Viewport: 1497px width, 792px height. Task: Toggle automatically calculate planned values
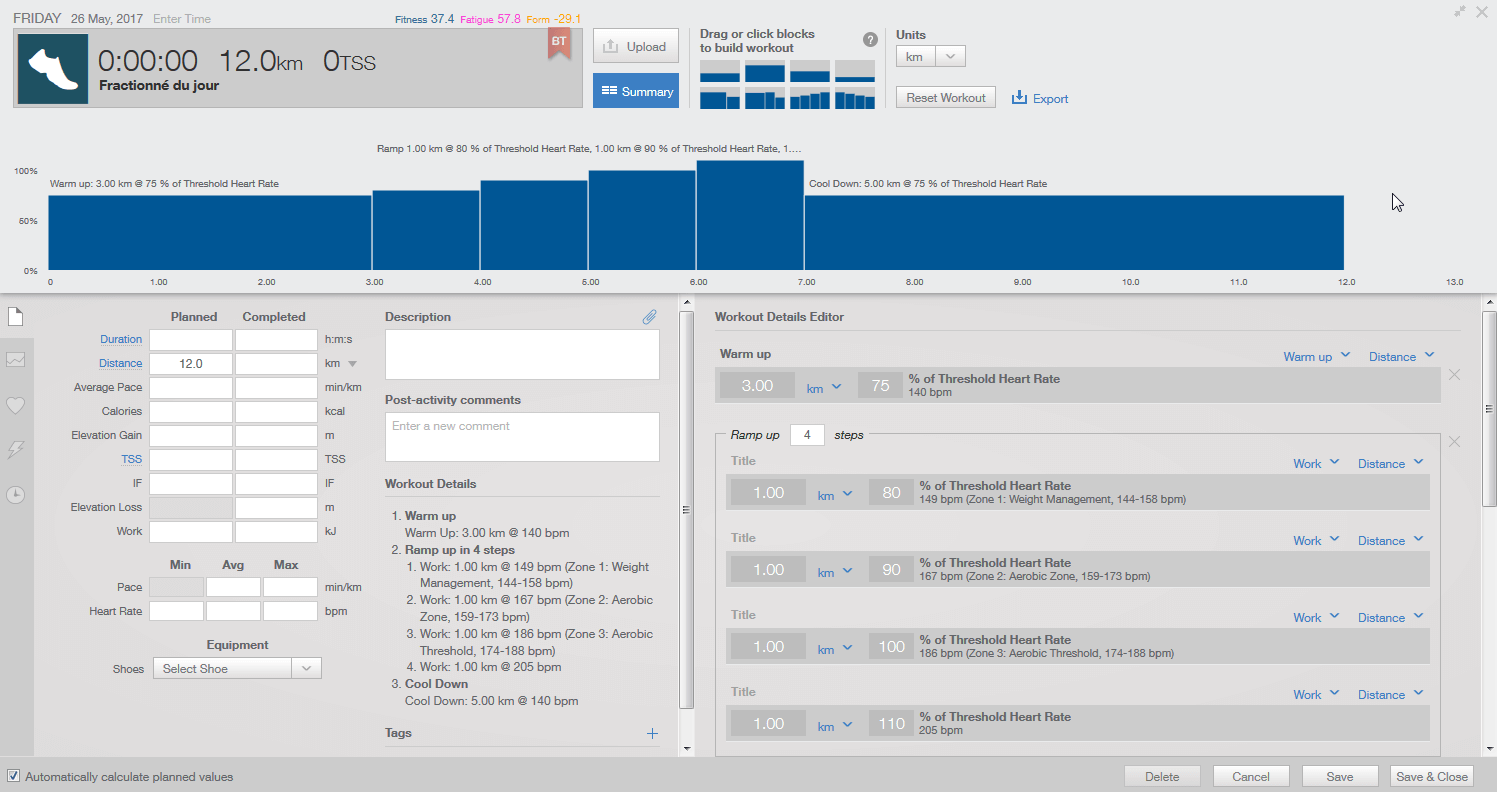13,776
